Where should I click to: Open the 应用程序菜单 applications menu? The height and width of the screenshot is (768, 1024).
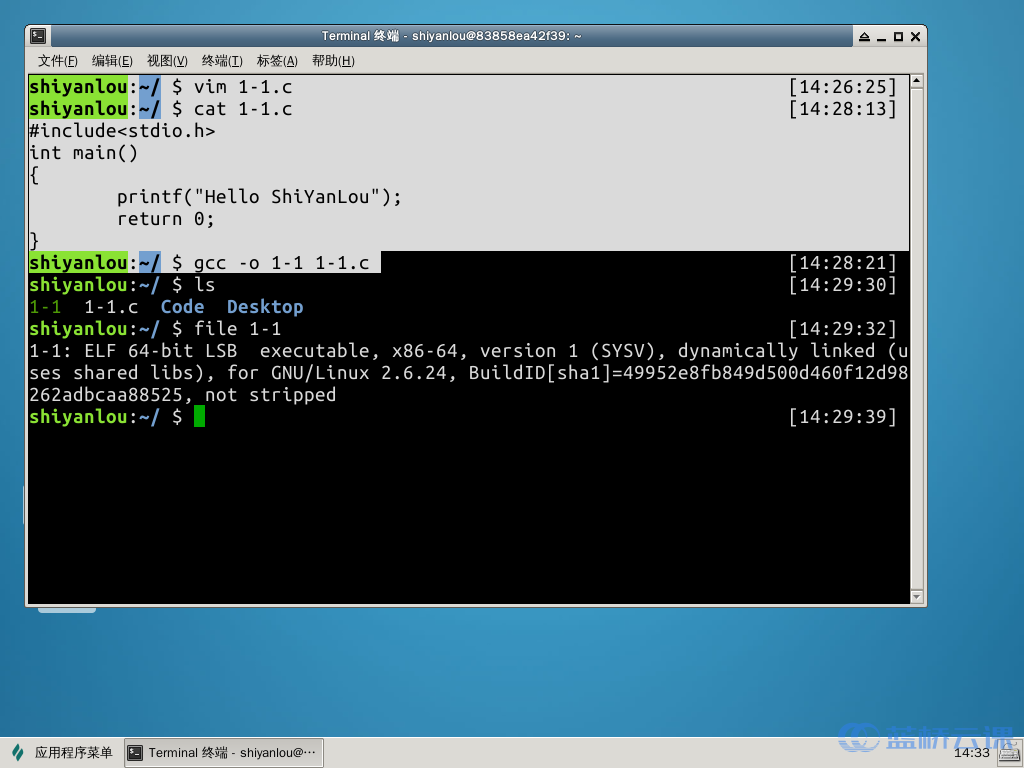(x=63, y=752)
